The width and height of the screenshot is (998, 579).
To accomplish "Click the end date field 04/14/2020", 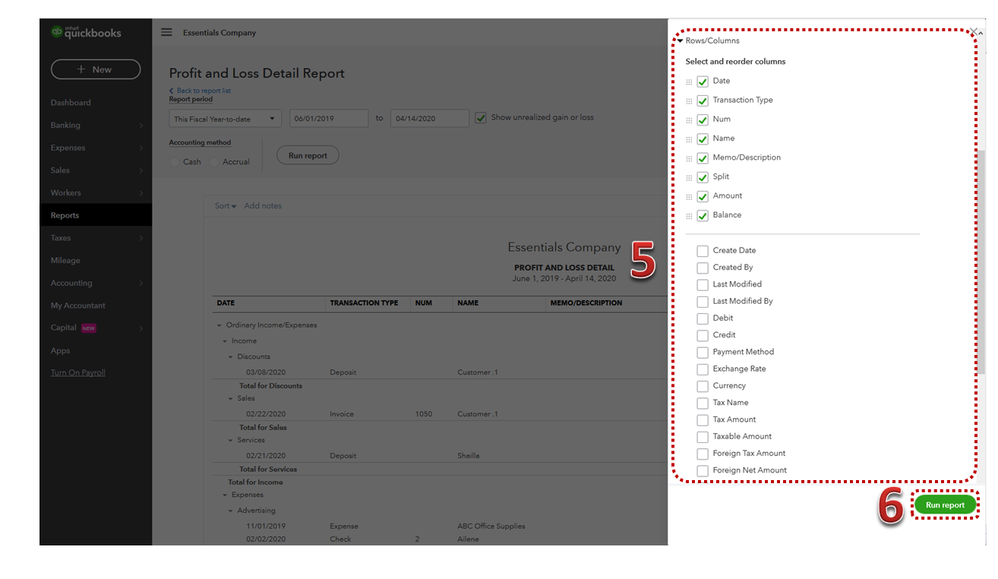I will (x=430, y=118).
